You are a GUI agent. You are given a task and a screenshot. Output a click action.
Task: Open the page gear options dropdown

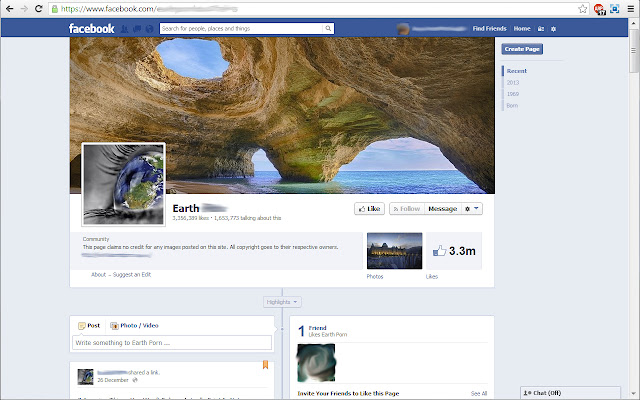coord(471,208)
